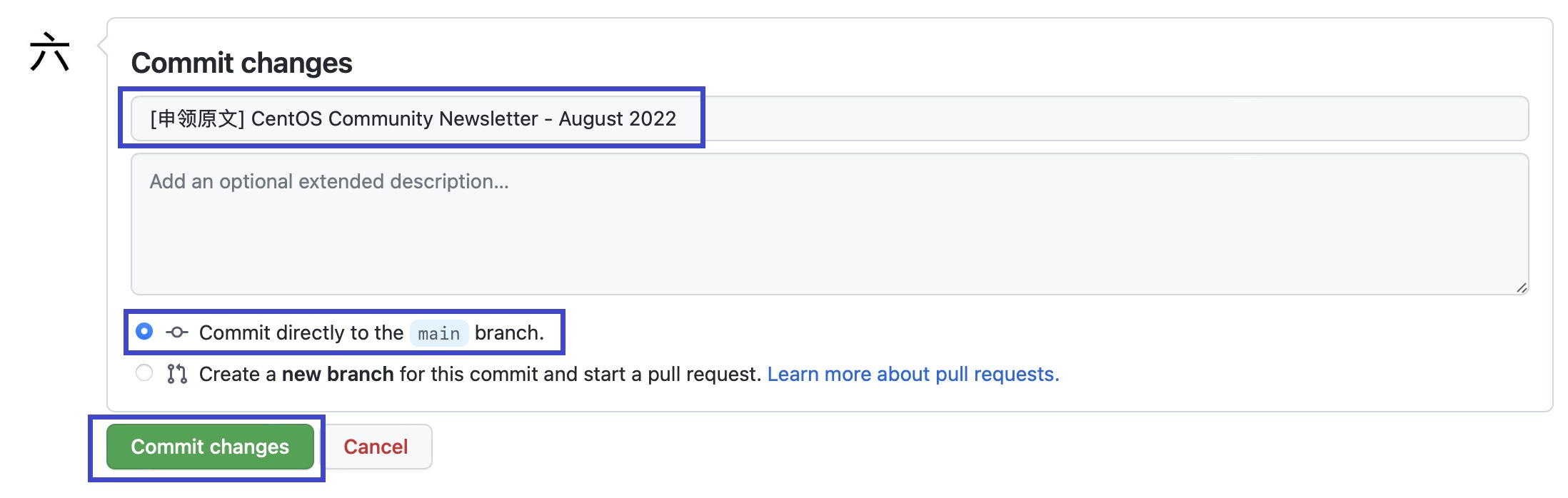Screen dimensions: 1568x498
Task: Click the main branch name badge
Action: pyautogui.click(x=439, y=333)
